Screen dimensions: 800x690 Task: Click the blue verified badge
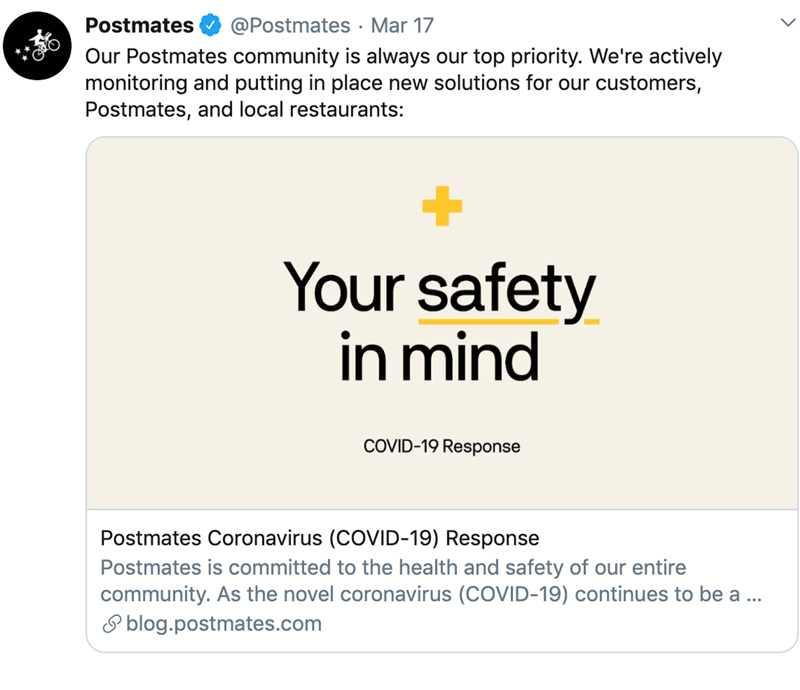tap(210, 25)
